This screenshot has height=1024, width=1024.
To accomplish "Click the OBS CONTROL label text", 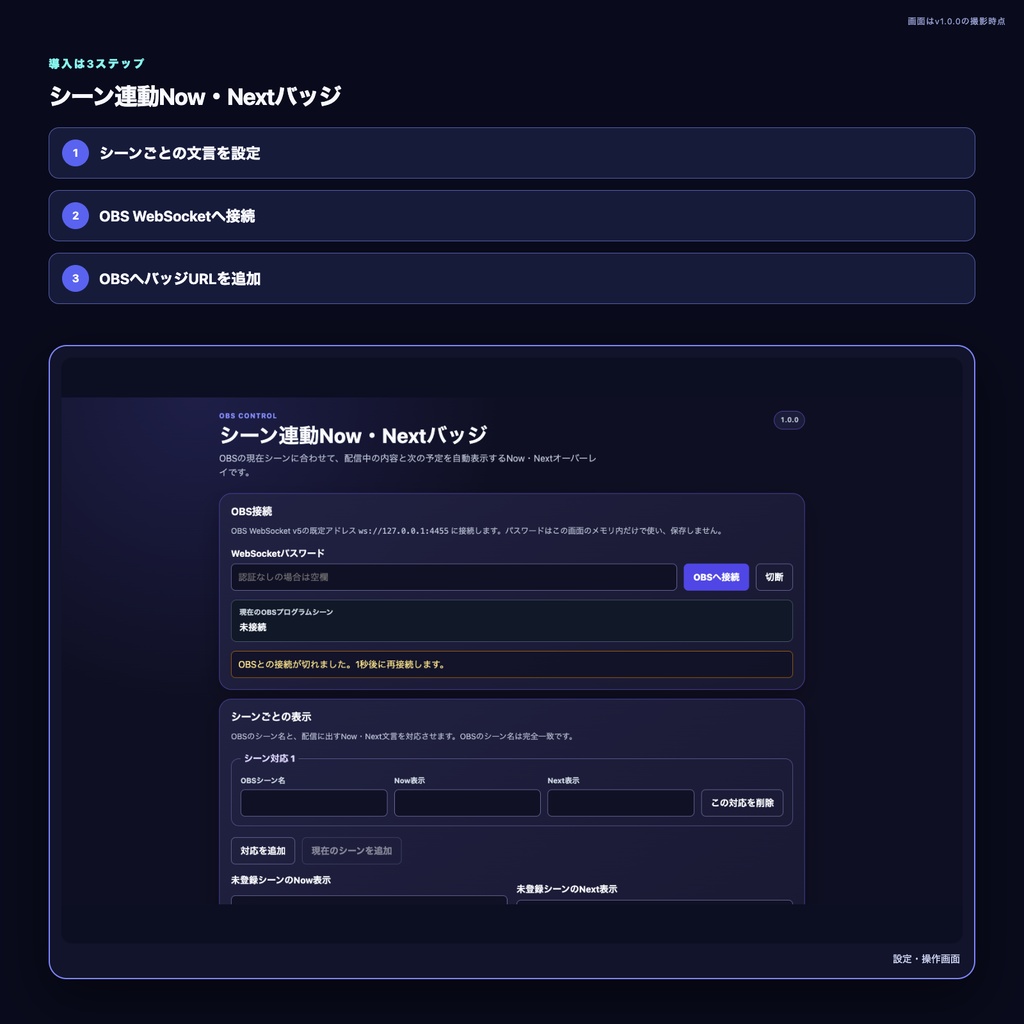I will coord(248,416).
